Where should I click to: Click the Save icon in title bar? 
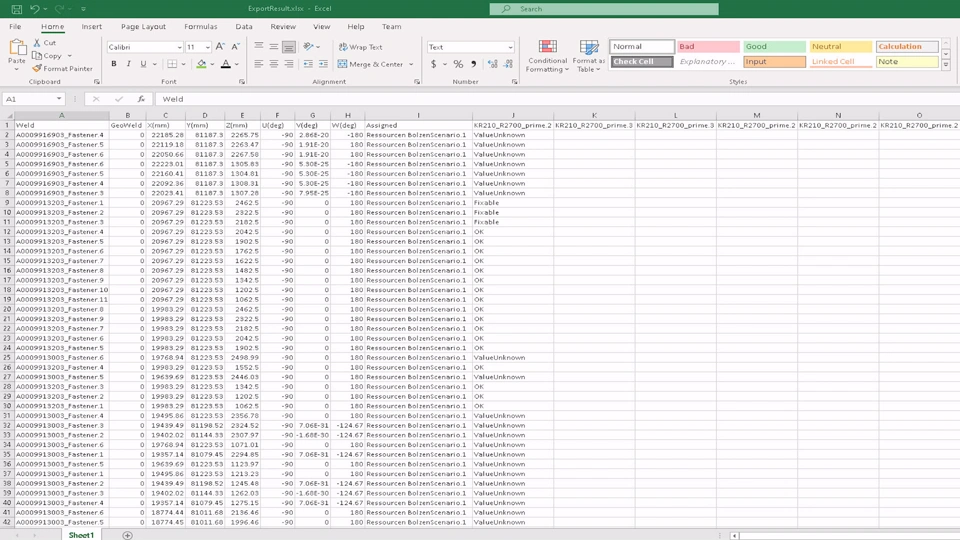(x=17, y=9)
